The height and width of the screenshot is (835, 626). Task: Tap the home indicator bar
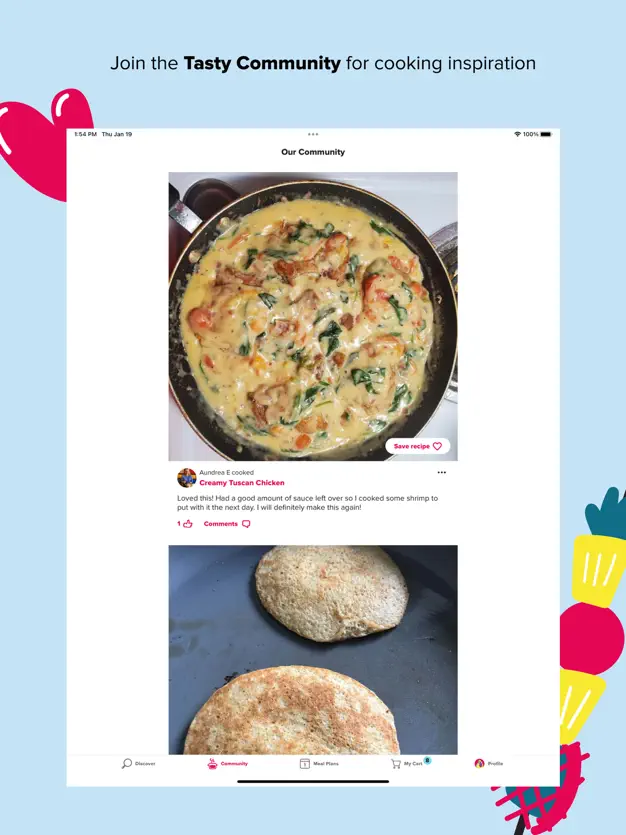(313, 781)
